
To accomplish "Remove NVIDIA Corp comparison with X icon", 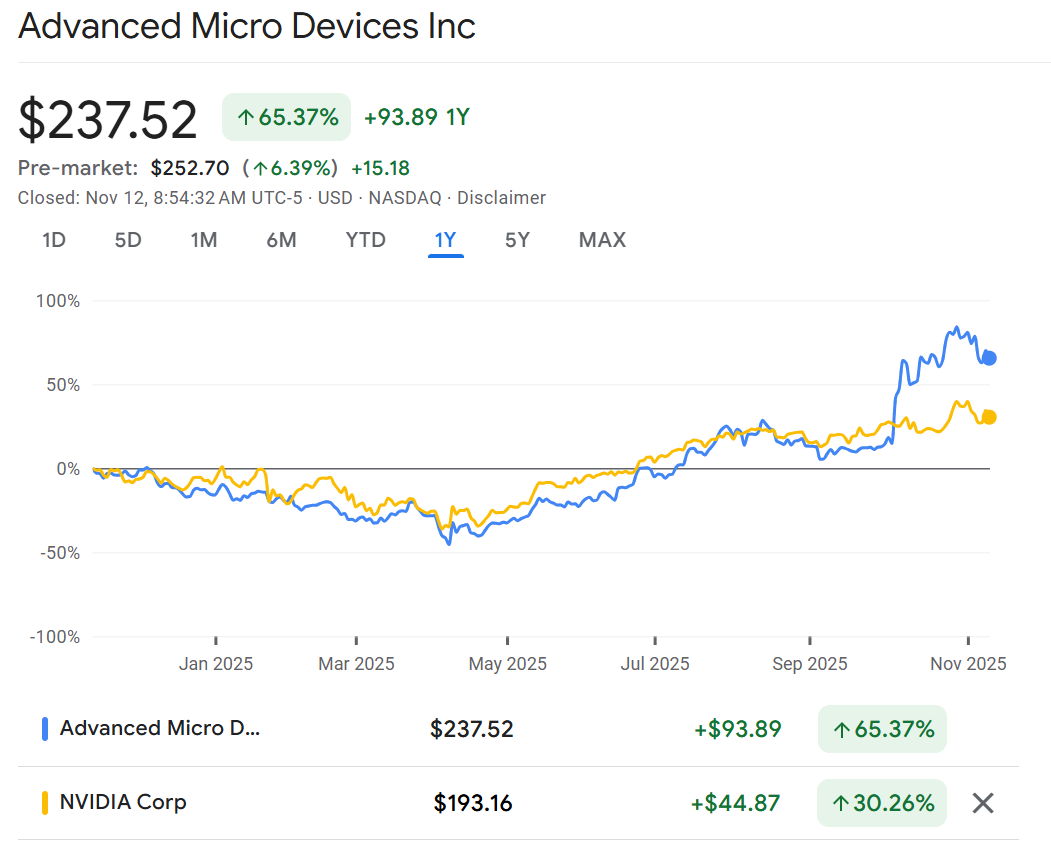I will 983,803.
